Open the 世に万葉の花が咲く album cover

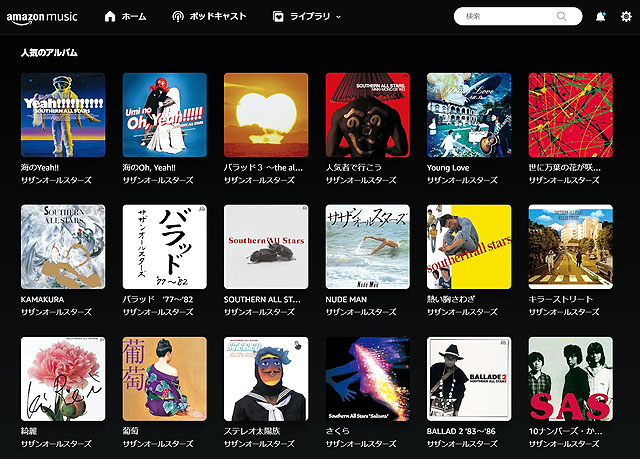click(571, 115)
